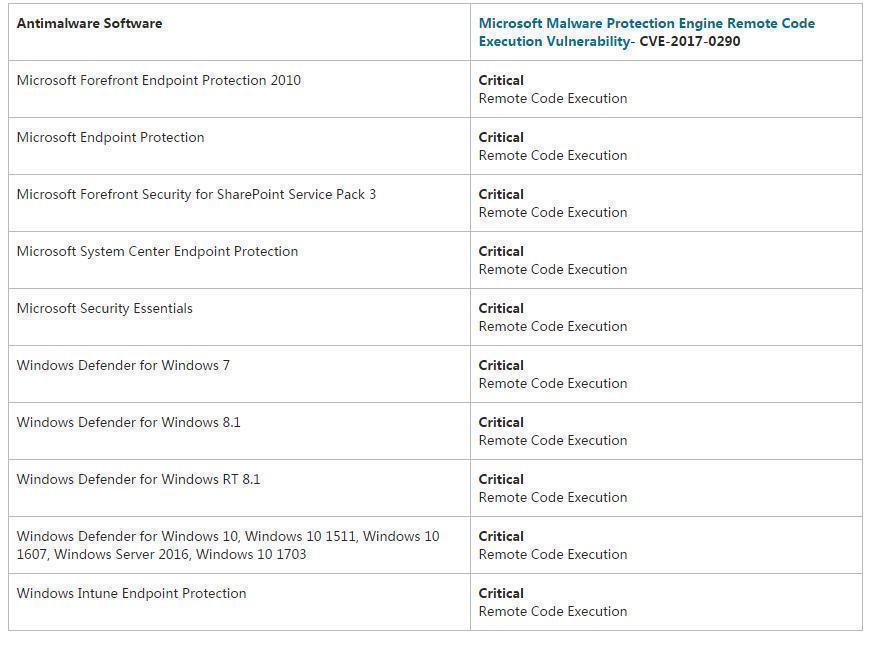The height and width of the screenshot is (660, 877).
Task: Select "Windows Defender for Windows 7" text
Action: (123, 366)
